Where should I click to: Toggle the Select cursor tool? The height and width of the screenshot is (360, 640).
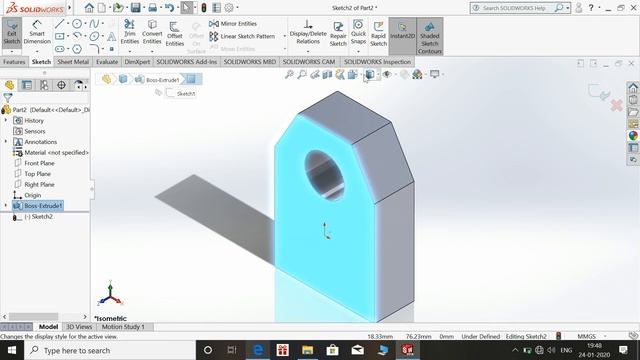pyautogui.click(x=186, y=8)
